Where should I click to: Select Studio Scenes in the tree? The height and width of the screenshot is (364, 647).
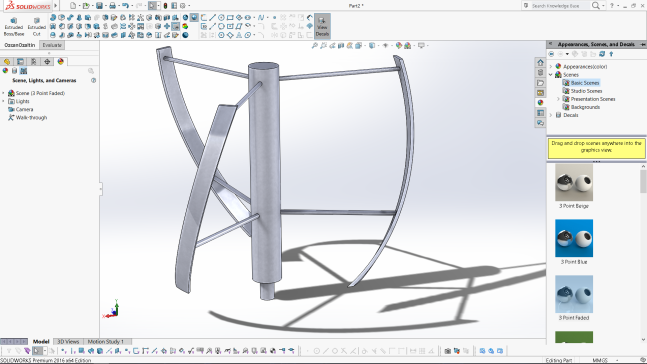586,91
